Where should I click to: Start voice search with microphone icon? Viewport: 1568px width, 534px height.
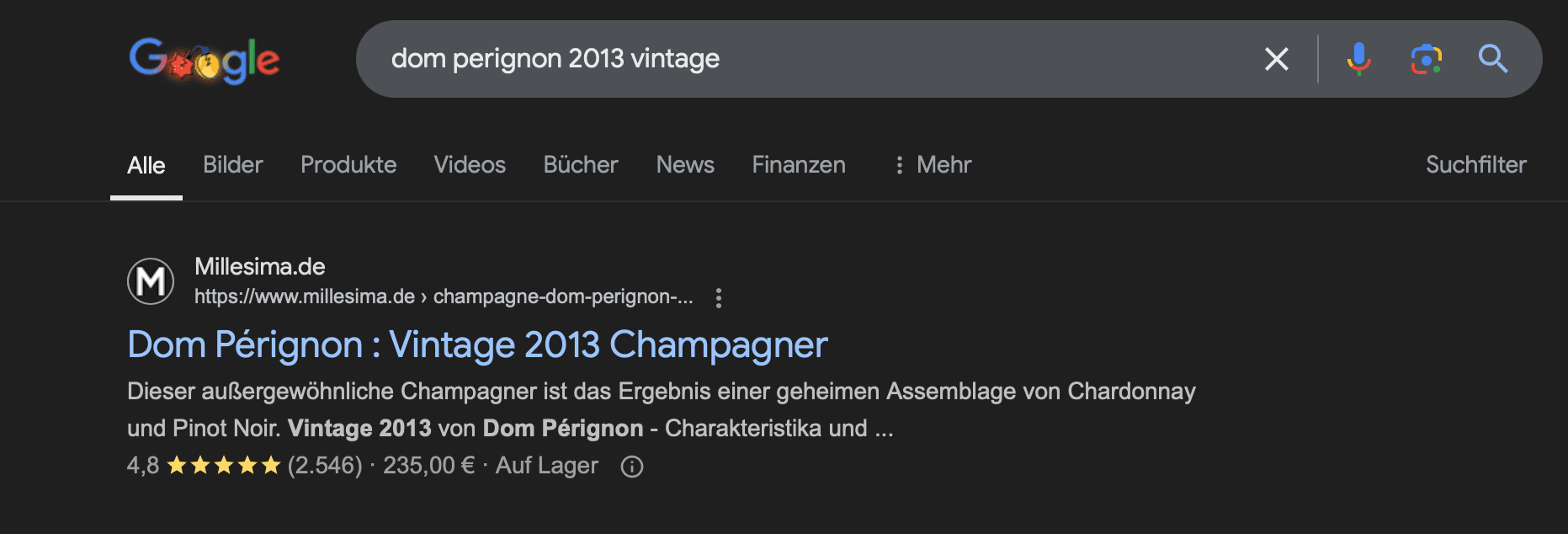pos(1358,59)
